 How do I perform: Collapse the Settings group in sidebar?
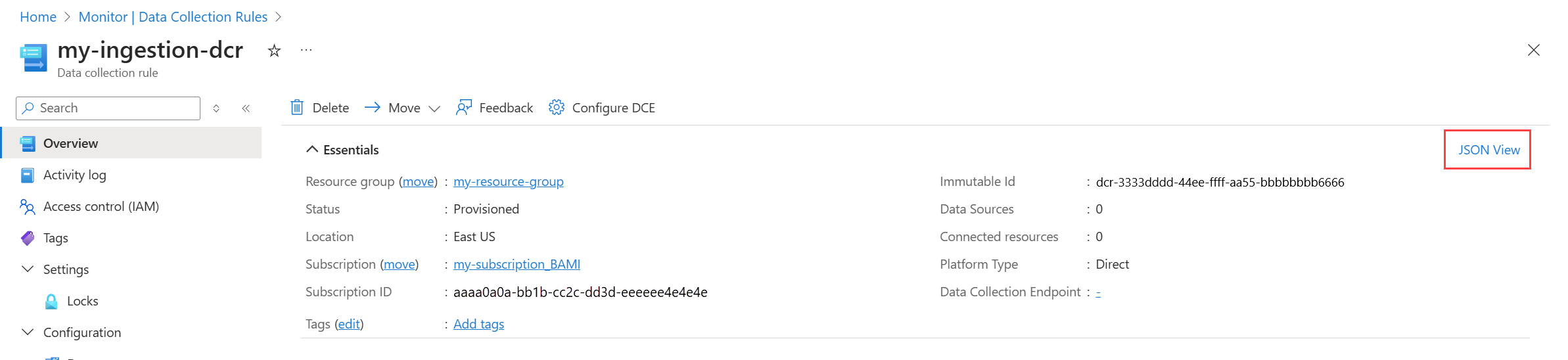point(28,269)
